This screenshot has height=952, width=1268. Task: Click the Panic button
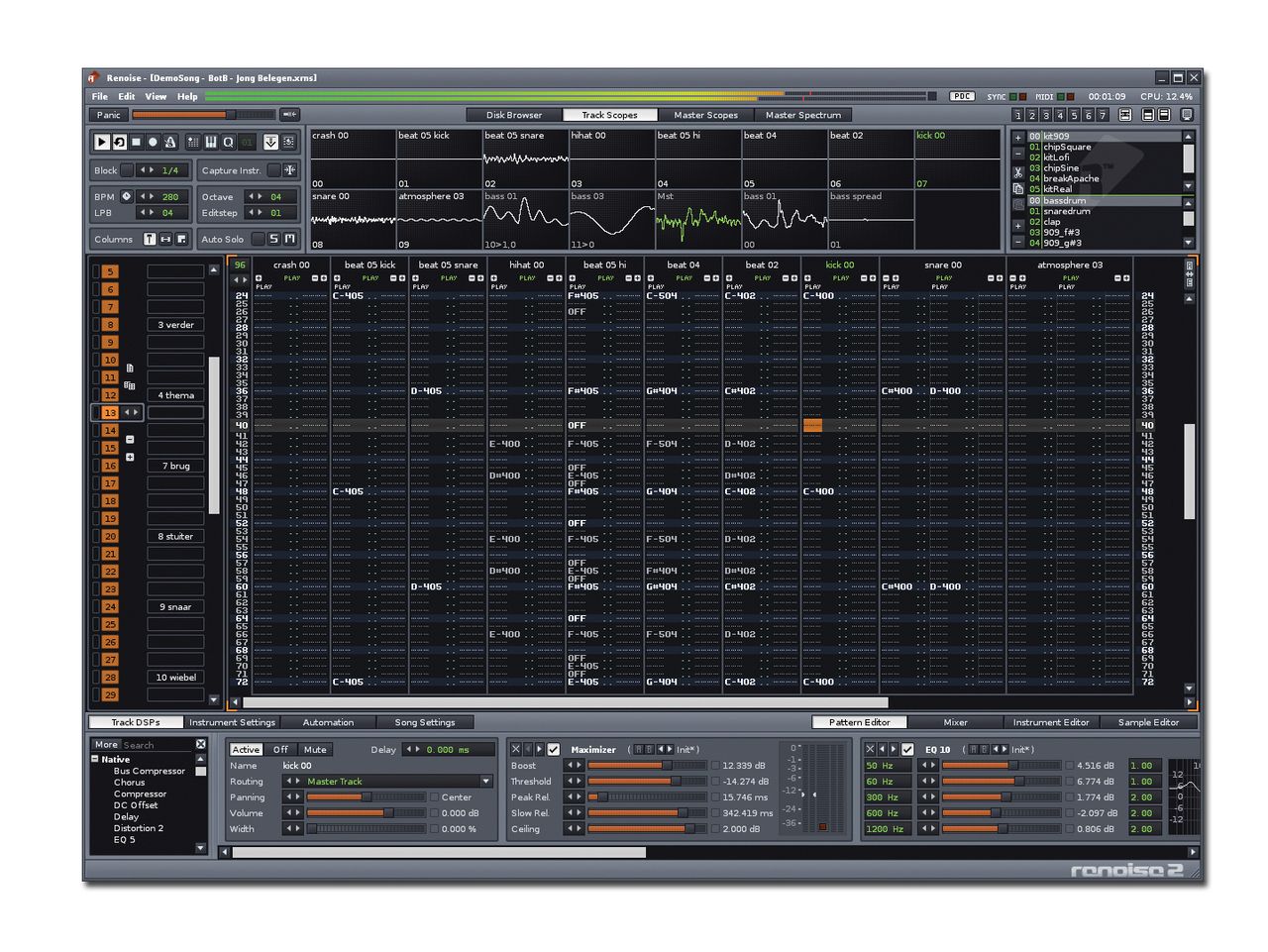coord(109,115)
